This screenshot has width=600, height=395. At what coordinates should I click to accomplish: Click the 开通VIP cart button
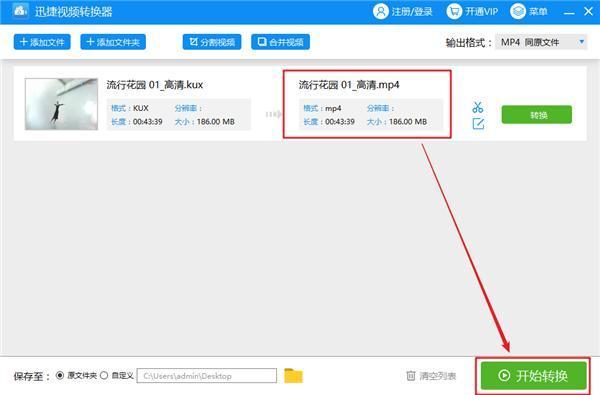(472, 11)
